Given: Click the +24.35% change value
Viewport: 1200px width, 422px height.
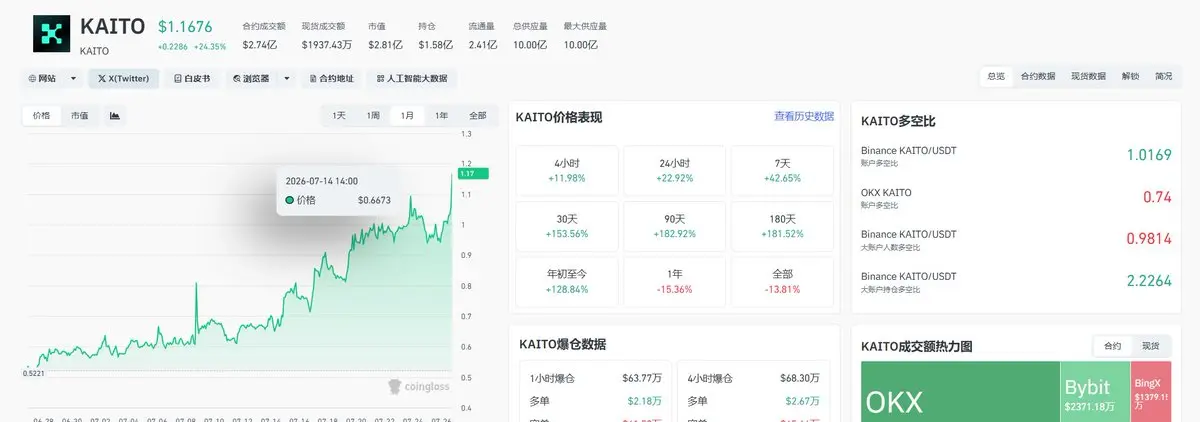Looking at the screenshot, I should click(x=210, y=47).
